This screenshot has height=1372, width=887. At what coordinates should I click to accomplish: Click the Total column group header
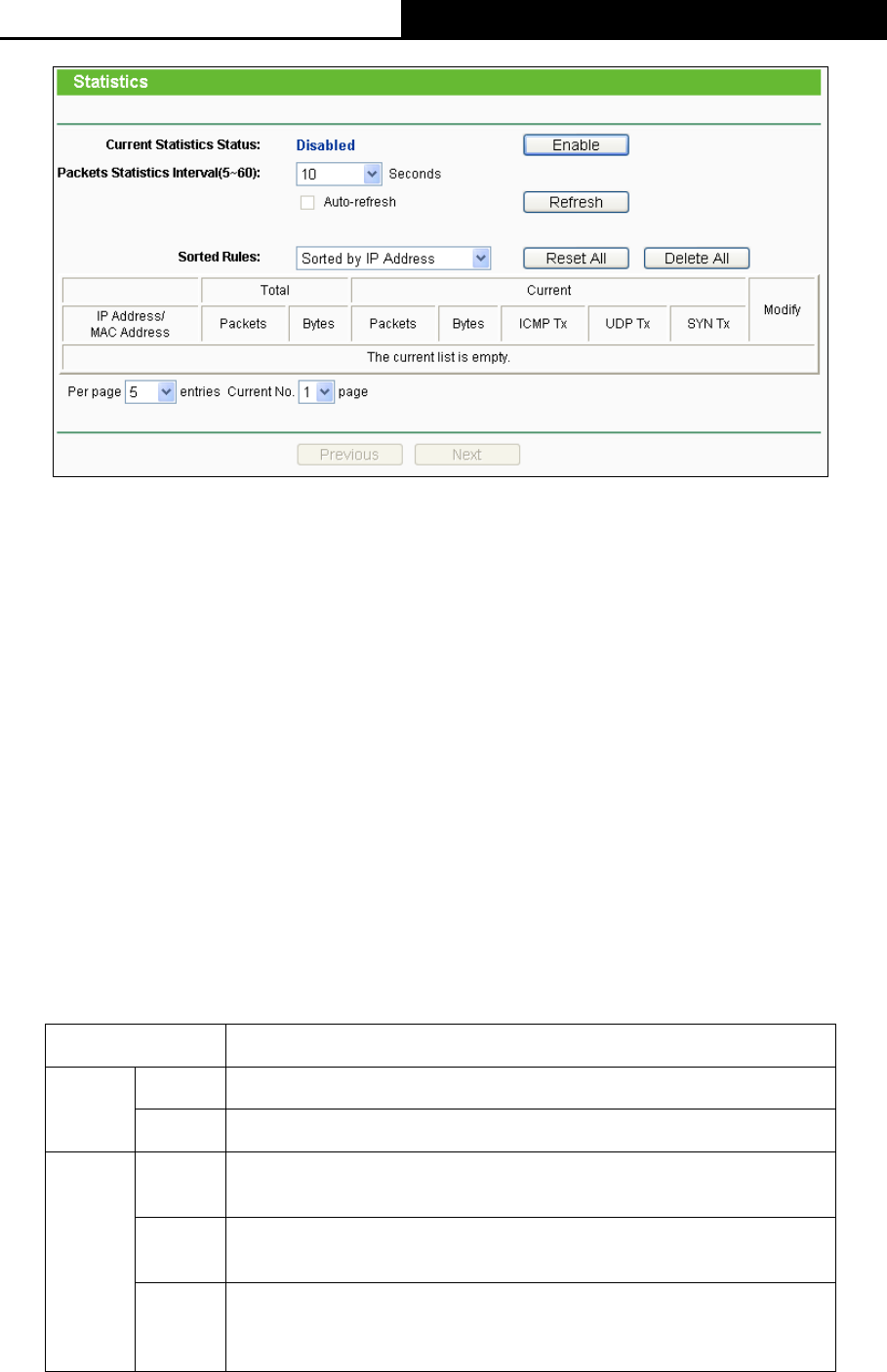275,291
